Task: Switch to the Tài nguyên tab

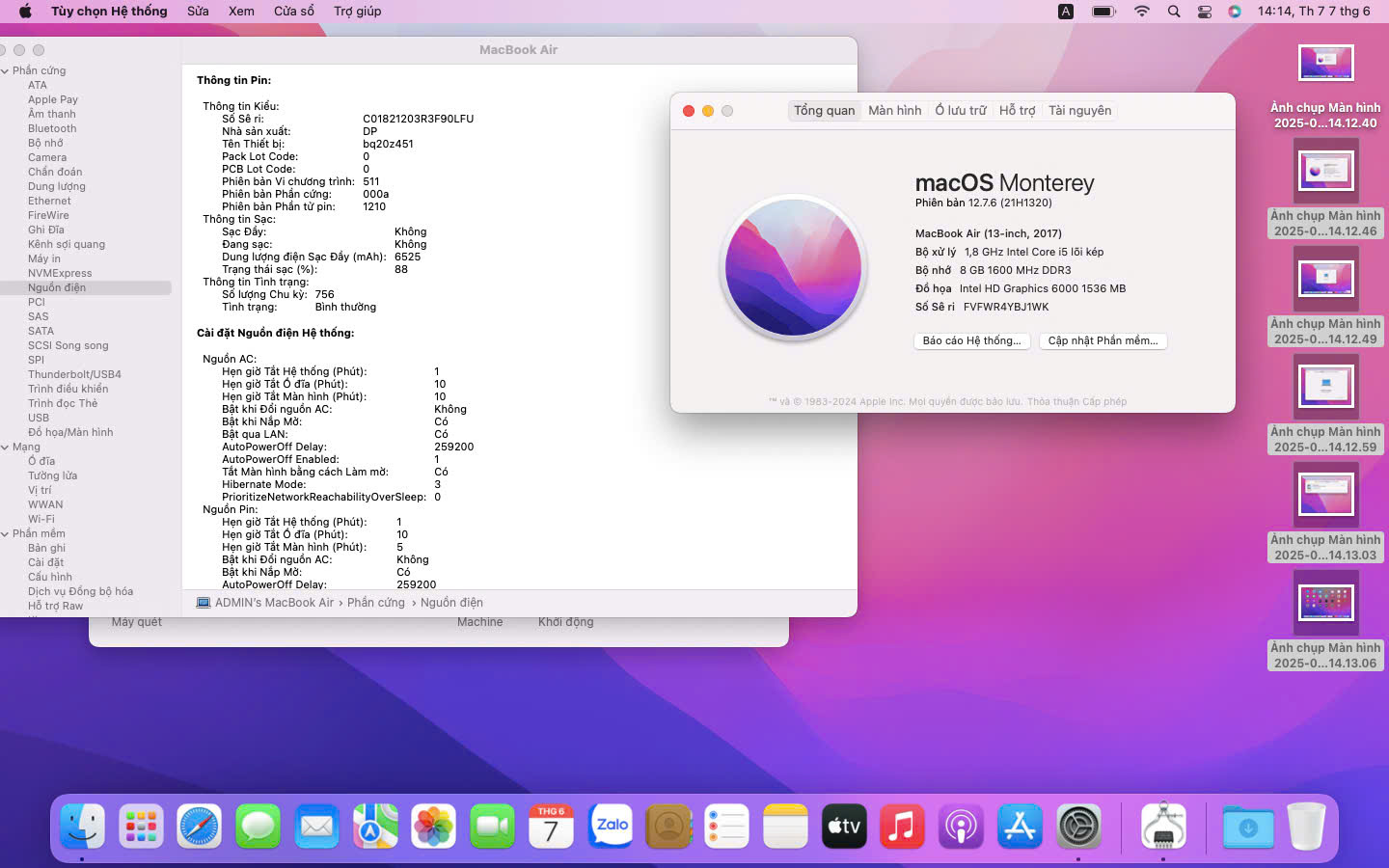Action: tap(1079, 110)
